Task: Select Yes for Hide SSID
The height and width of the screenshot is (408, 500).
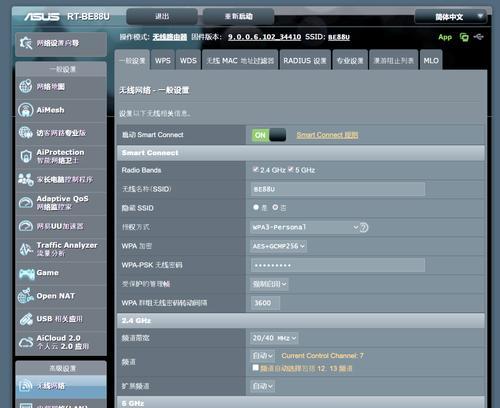Action: (x=256, y=207)
